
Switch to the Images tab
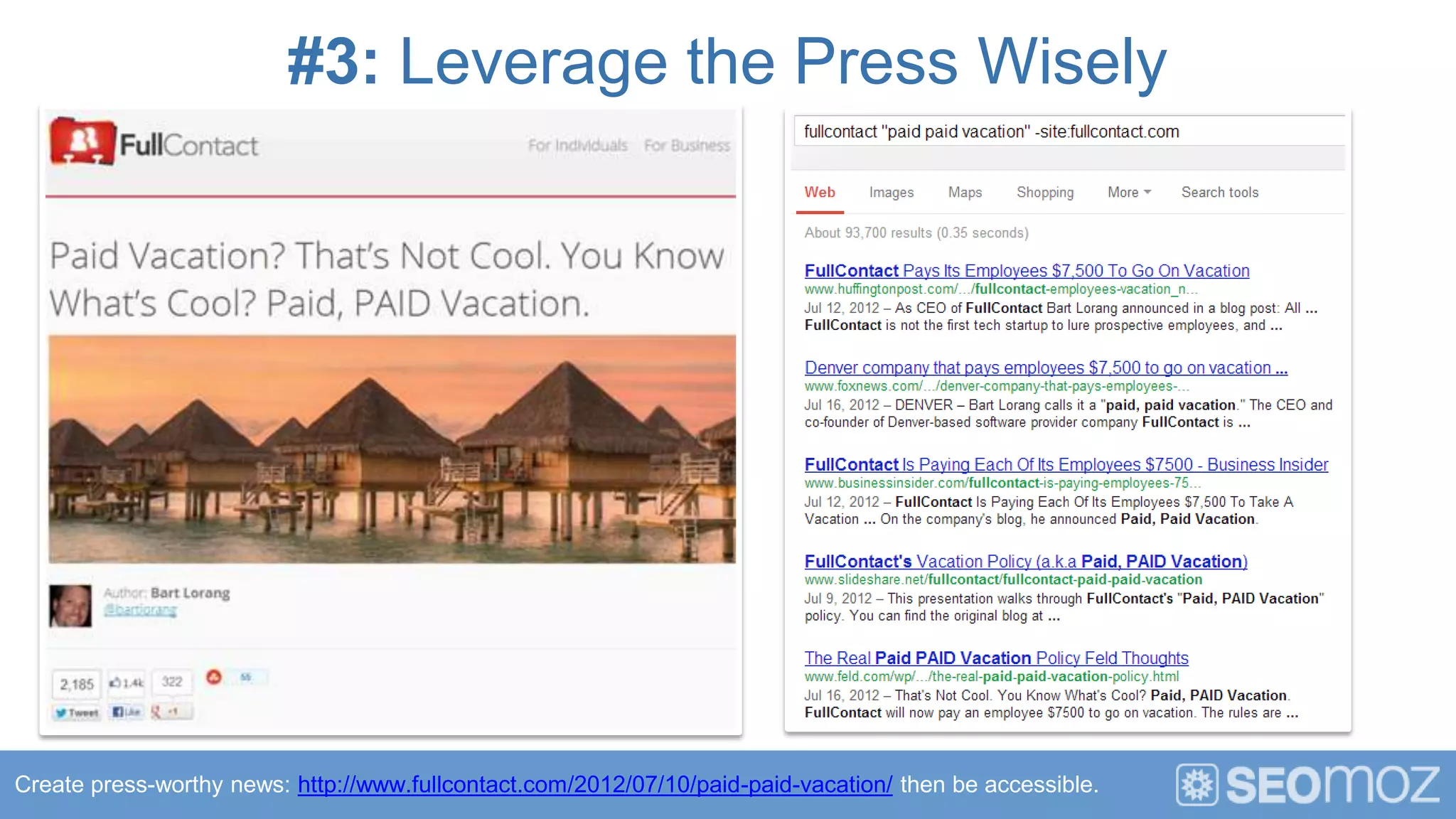tap(892, 193)
